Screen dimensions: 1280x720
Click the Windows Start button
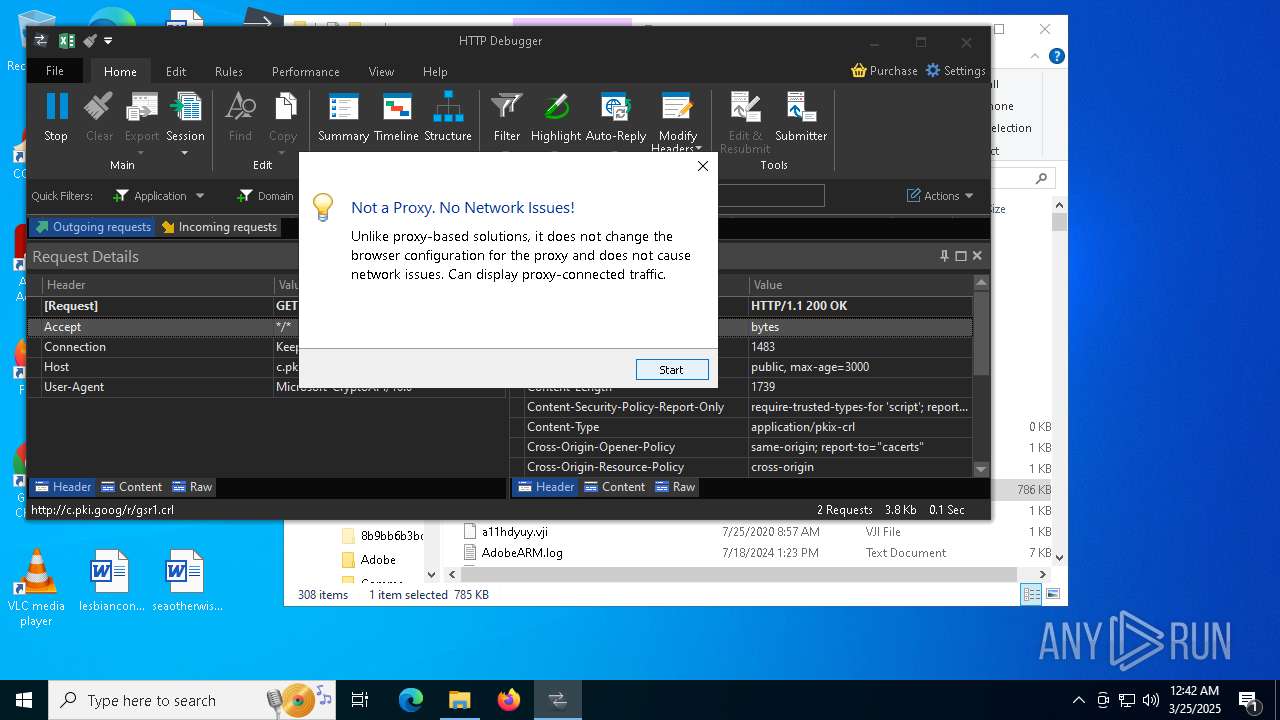pyautogui.click(x=23, y=700)
